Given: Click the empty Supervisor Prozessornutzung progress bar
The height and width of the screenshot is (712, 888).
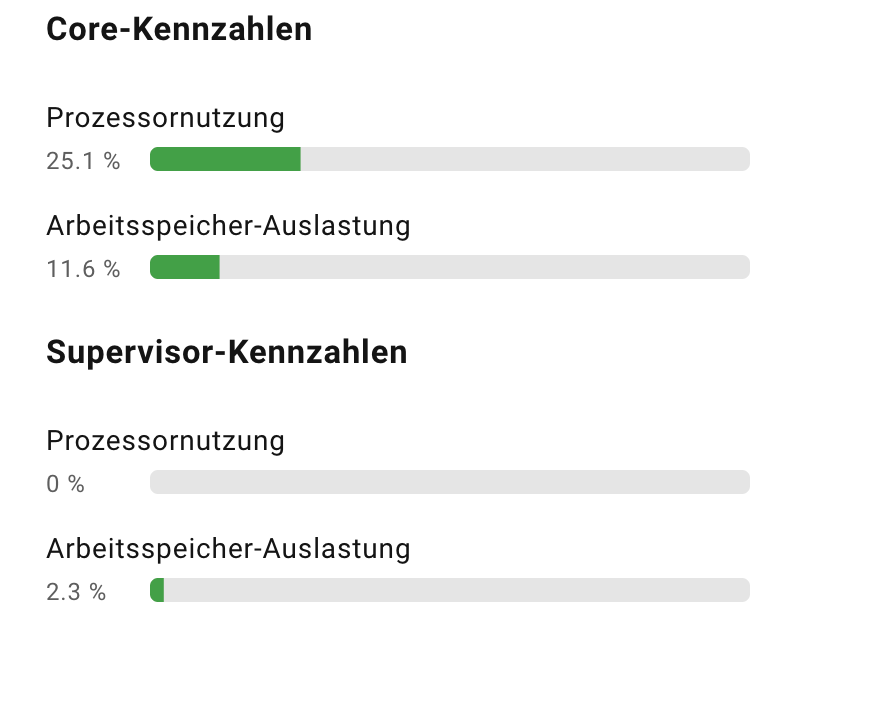Looking at the screenshot, I should (449, 482).
